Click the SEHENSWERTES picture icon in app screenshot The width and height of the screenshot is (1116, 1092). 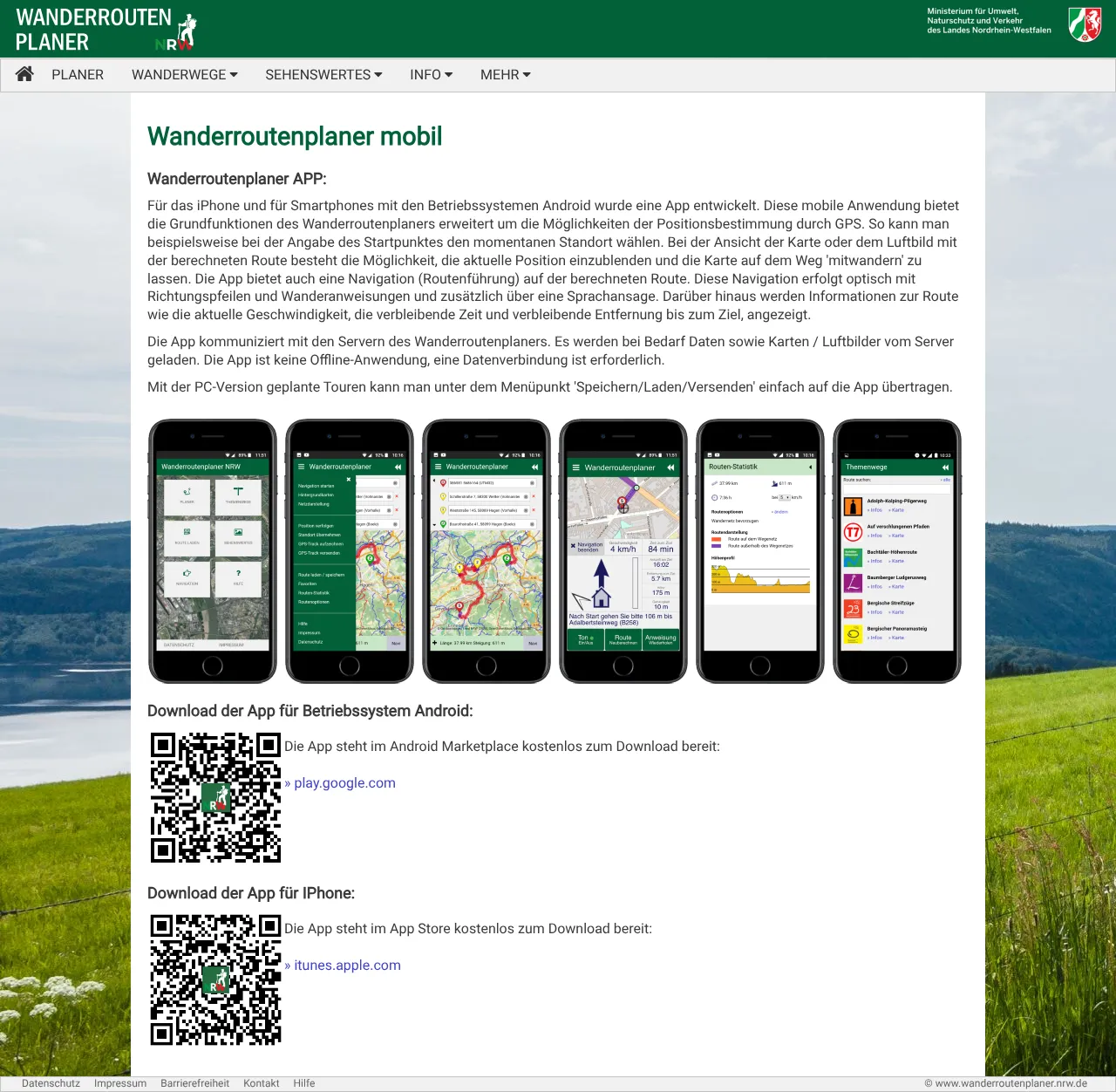[238, 532]
